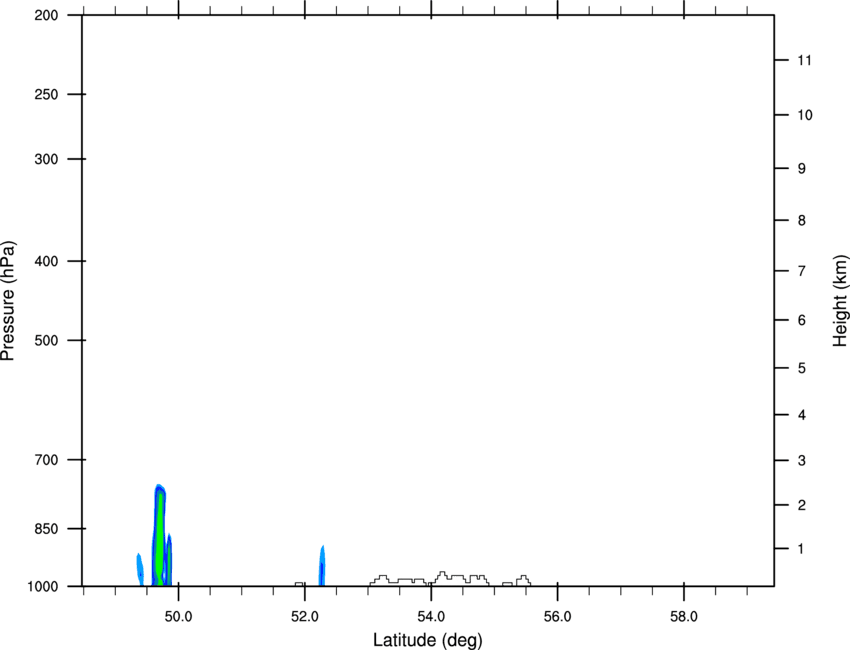Click pressure tick label 850
This screenshot has height=650, width=850.
coord(46,529)
